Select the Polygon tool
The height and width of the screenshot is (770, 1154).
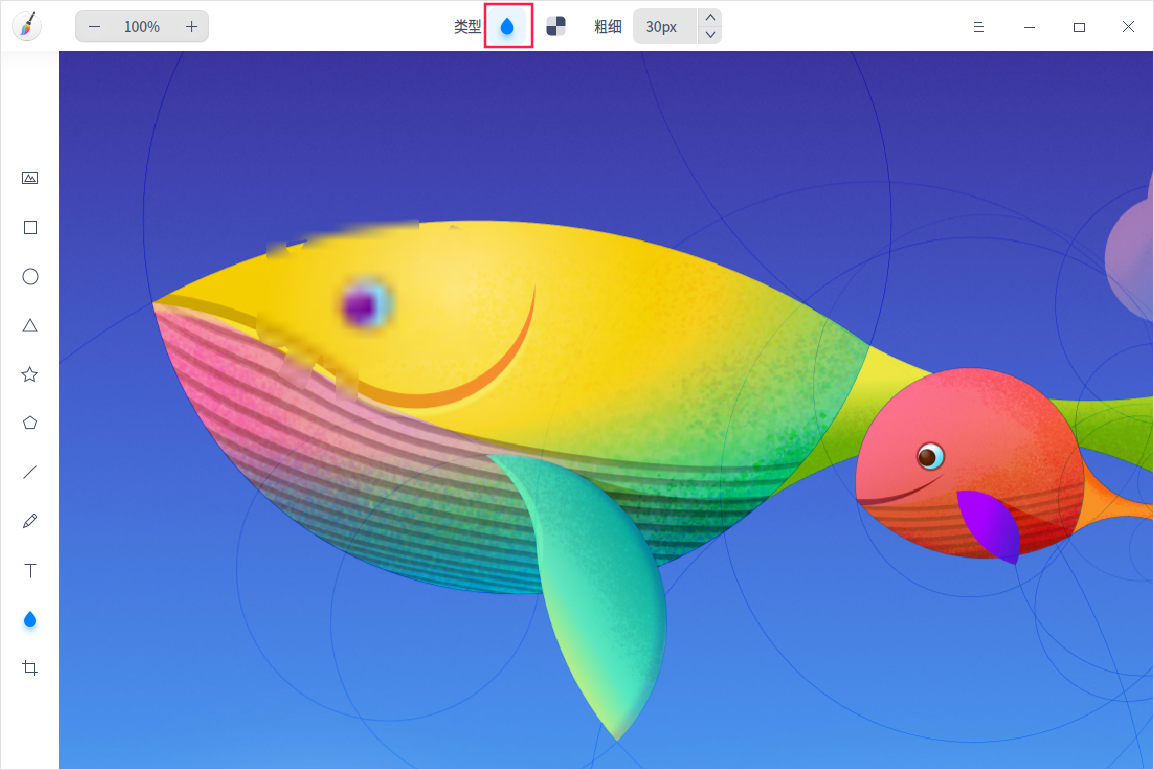(30, 423)
